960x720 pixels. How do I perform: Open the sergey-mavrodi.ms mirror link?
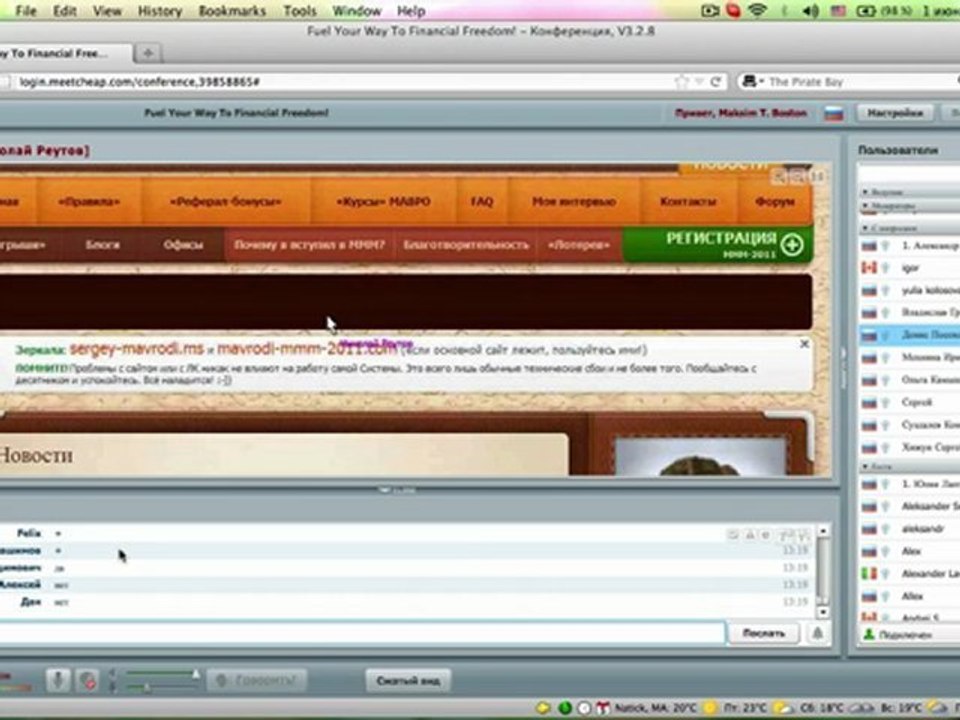[137, 349]
